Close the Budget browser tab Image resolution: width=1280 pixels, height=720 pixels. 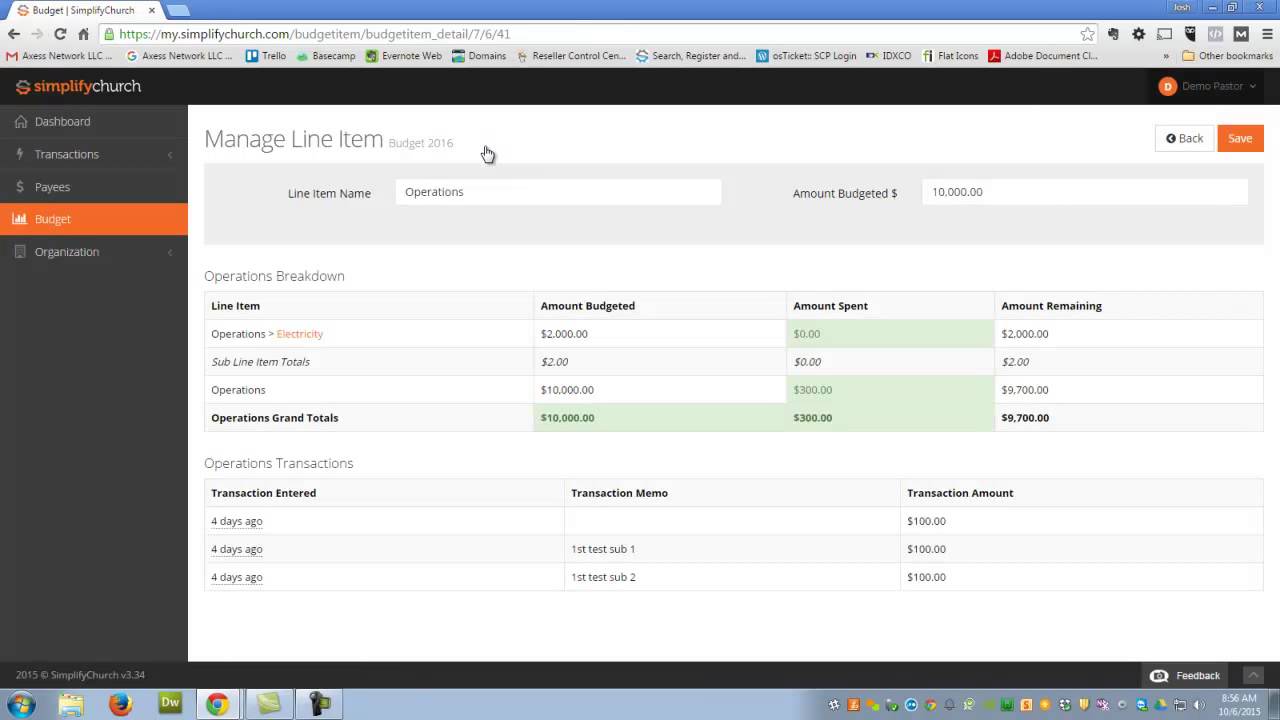pos(152,10)
